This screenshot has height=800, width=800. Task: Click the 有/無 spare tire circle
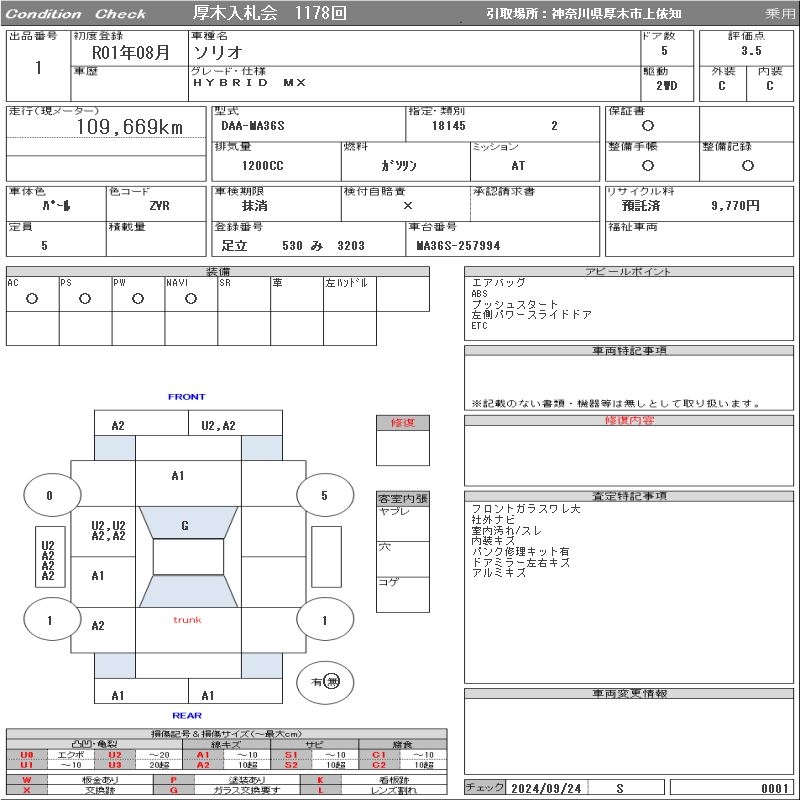point(325,682)
